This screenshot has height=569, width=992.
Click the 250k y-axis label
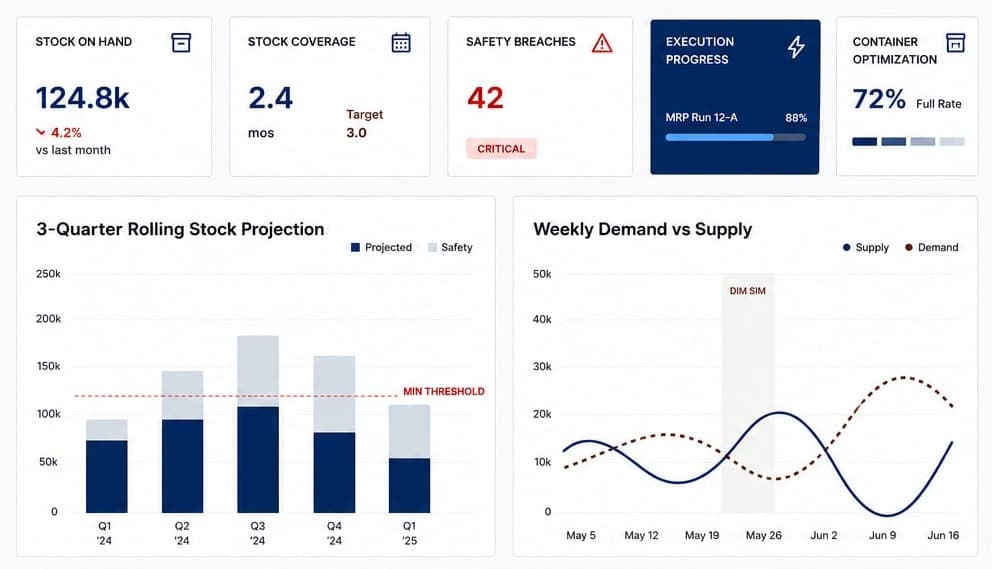point(48,274)
